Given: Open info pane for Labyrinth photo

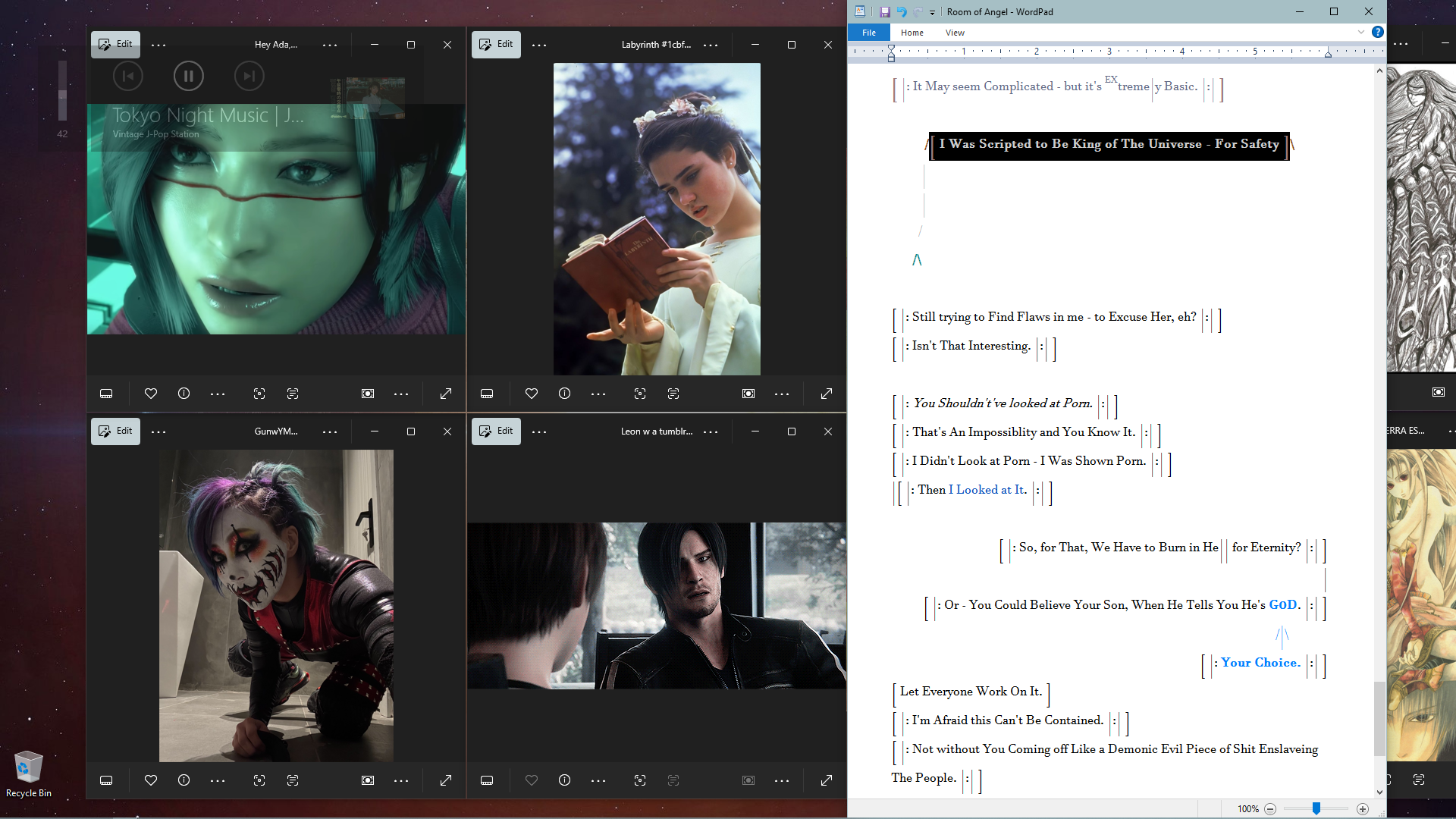Looking at the screenshot, I should pos(564,394).
